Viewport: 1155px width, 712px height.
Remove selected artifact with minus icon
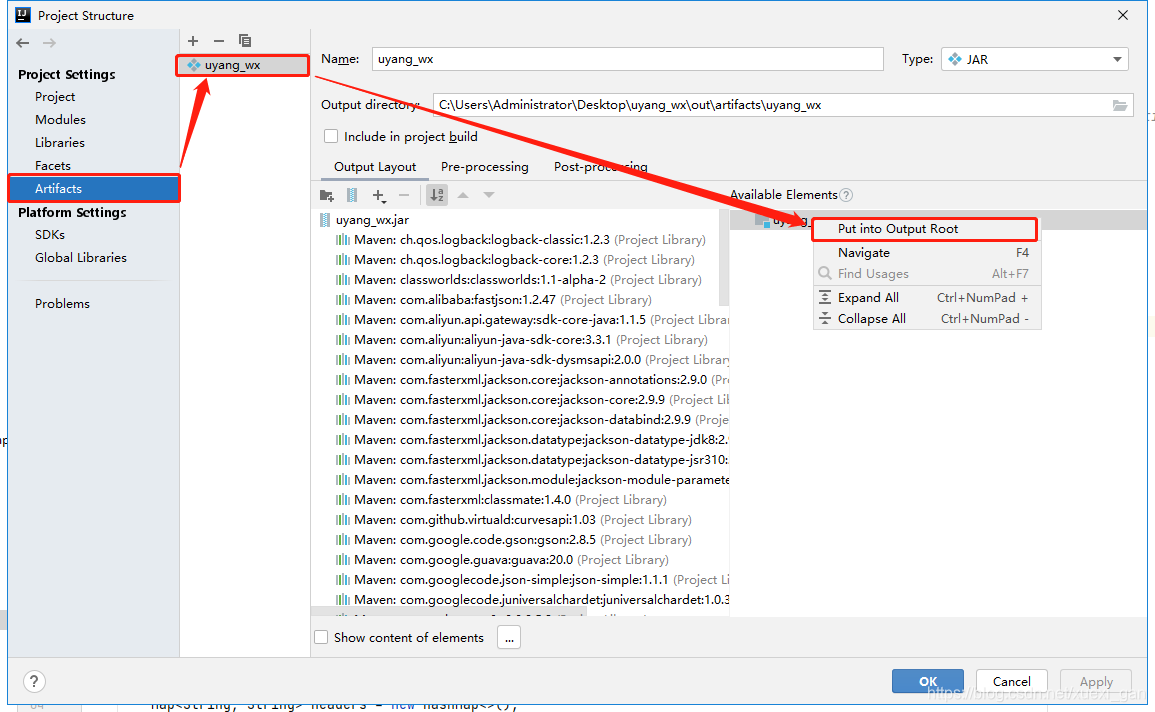tap(219, 41)
